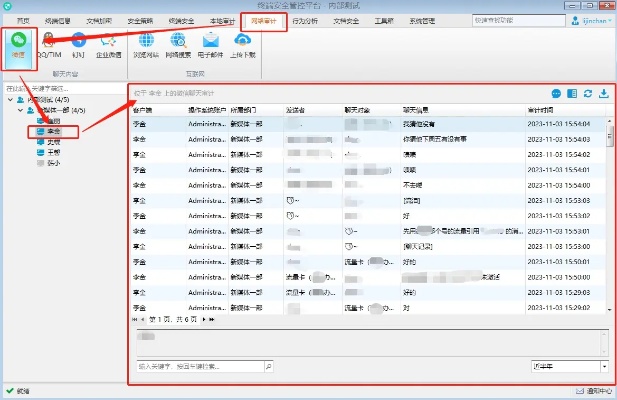Open the DingTalk chat audit icon

point(78,46)
